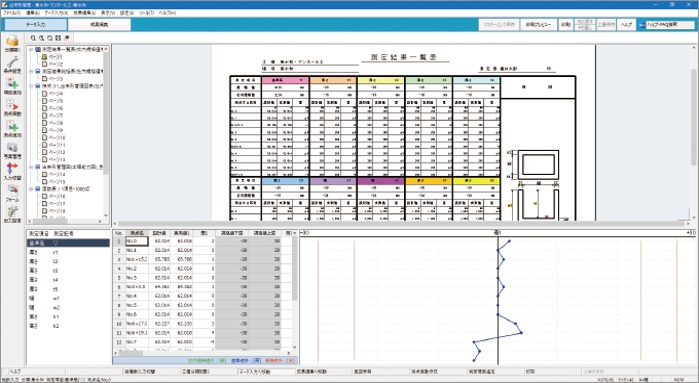The height and width of the screenshot is (383, 699).
Task: Click the 測点移動 sidebar icon
Action: [12, 107]
